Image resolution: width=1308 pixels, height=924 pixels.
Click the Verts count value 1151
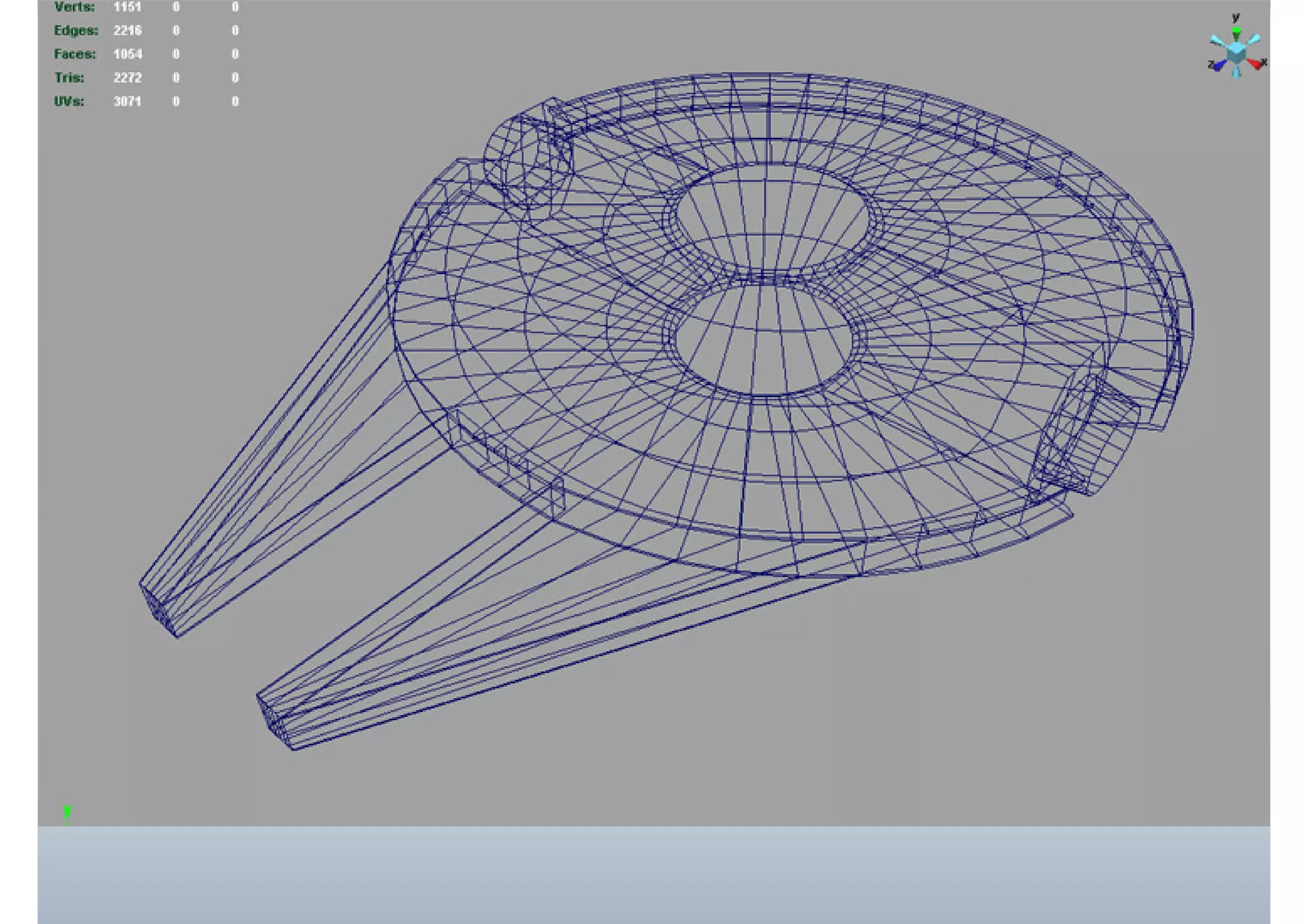tap(127, 7)
